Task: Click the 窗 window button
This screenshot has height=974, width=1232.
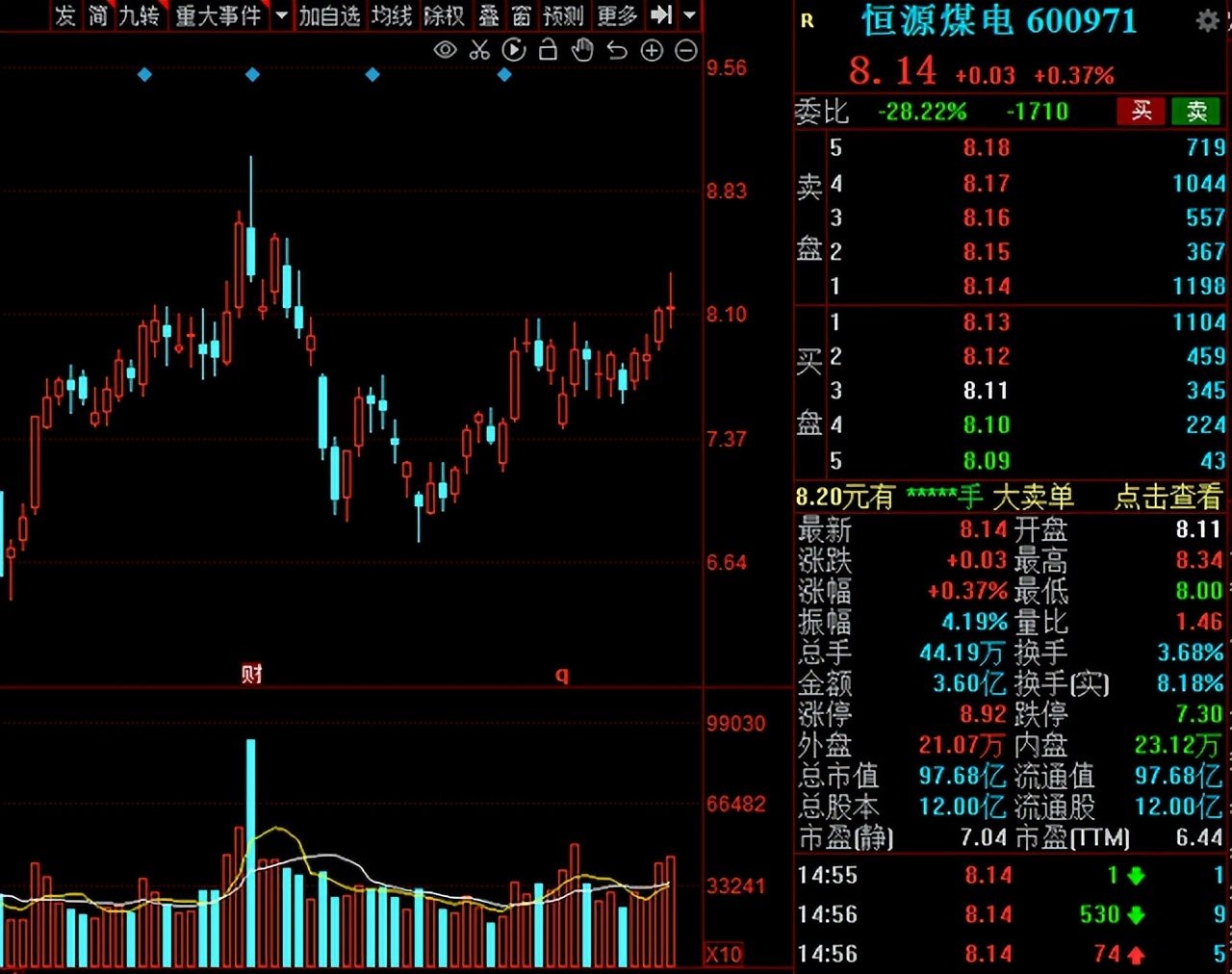Action: tap(521, 15)
